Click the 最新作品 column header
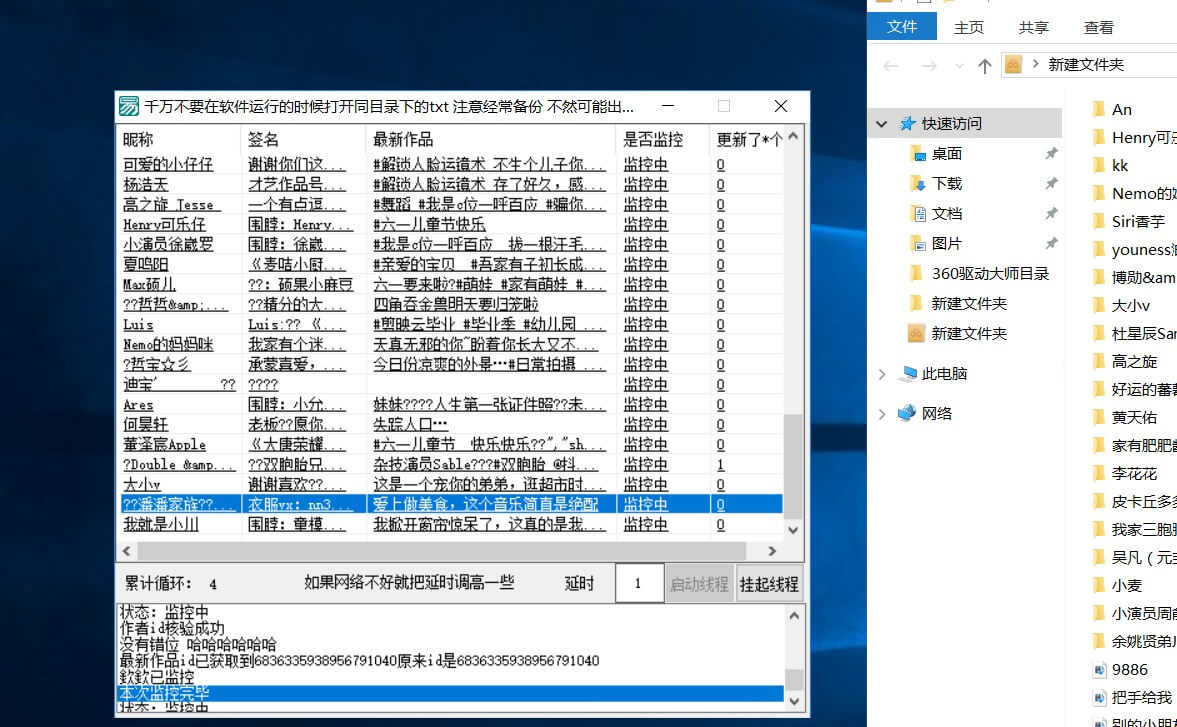The image size is (1177, 727). (492, 140)
